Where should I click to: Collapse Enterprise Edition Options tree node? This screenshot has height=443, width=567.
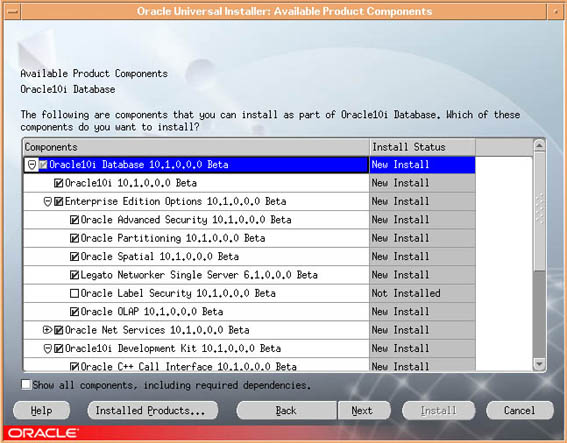coord(47,201)
